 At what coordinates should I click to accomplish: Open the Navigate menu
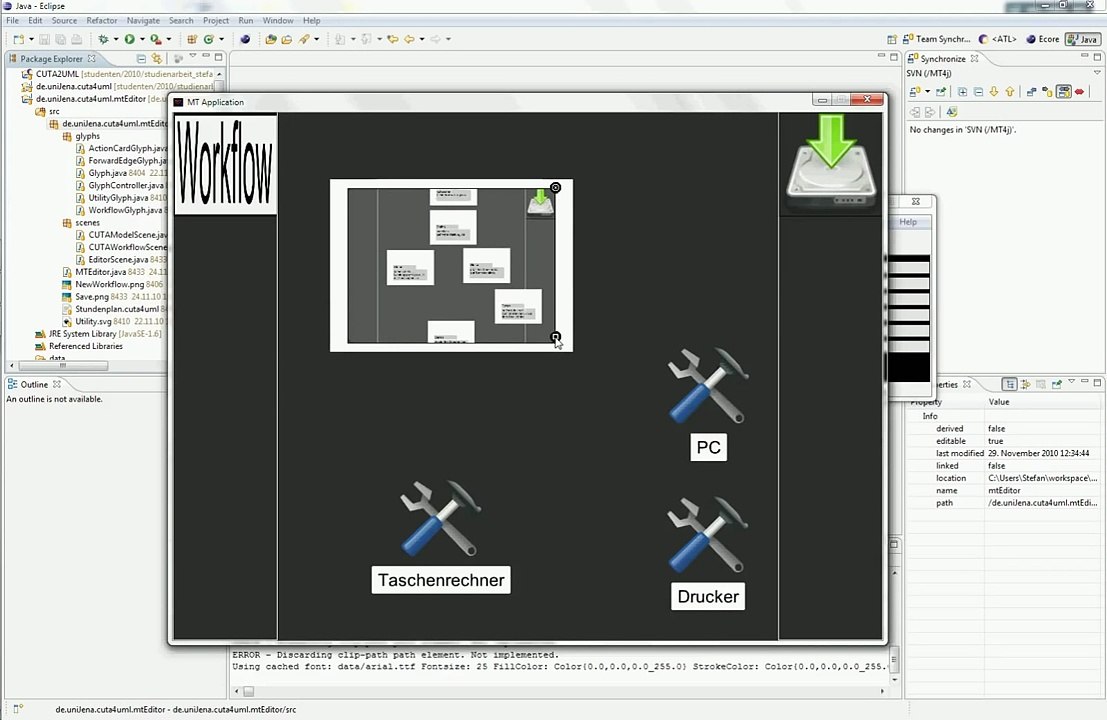[x=143, y=20]
